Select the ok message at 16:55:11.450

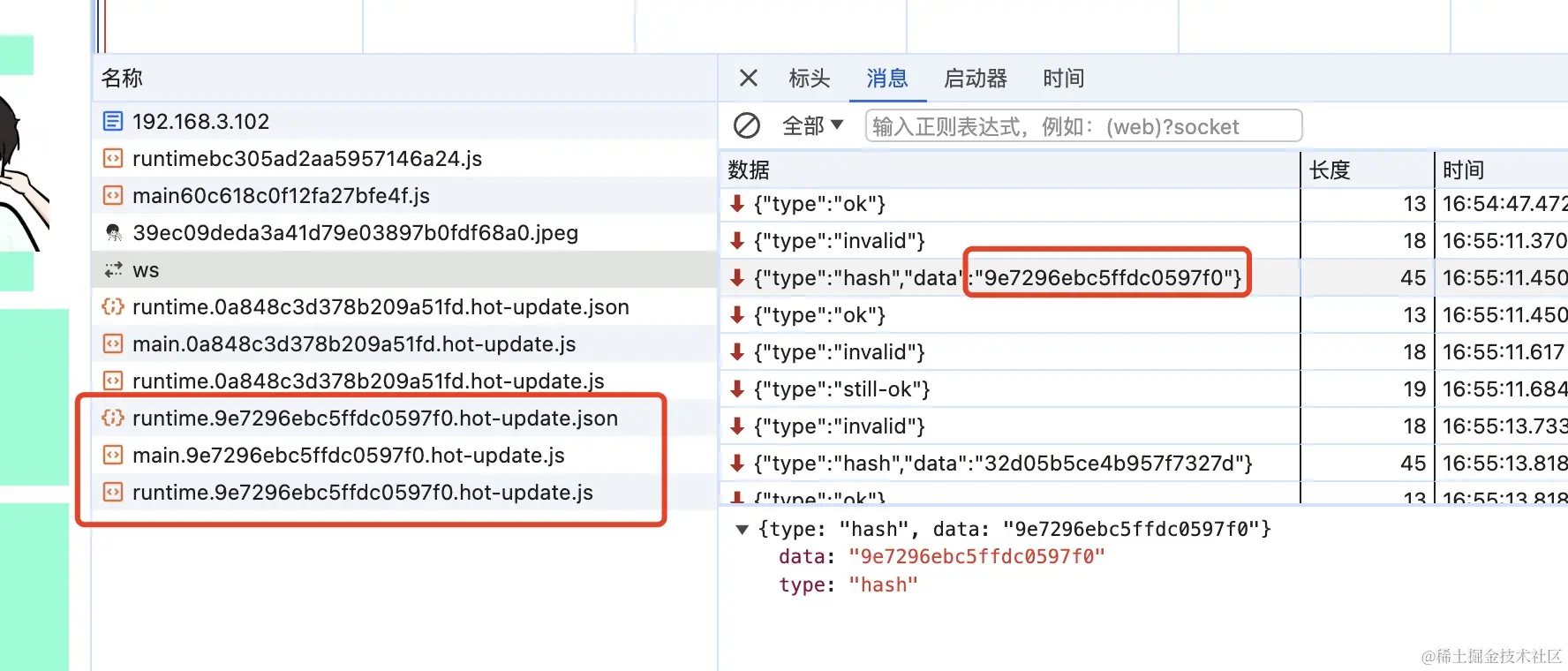(x=1144, y=315)
